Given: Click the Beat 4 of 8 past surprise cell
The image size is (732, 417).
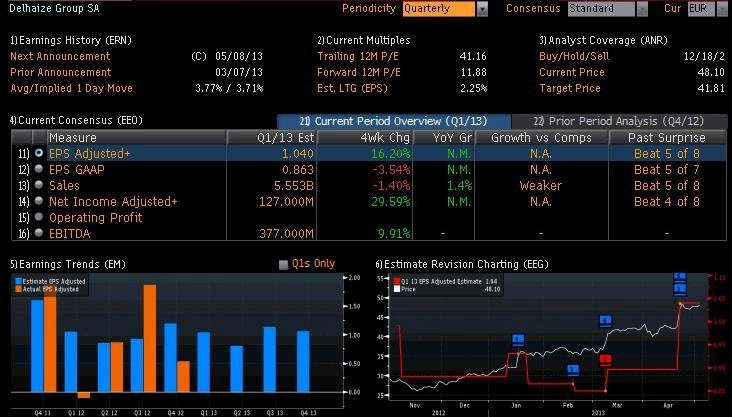Looking at the screenshot, I should [667, 201].
